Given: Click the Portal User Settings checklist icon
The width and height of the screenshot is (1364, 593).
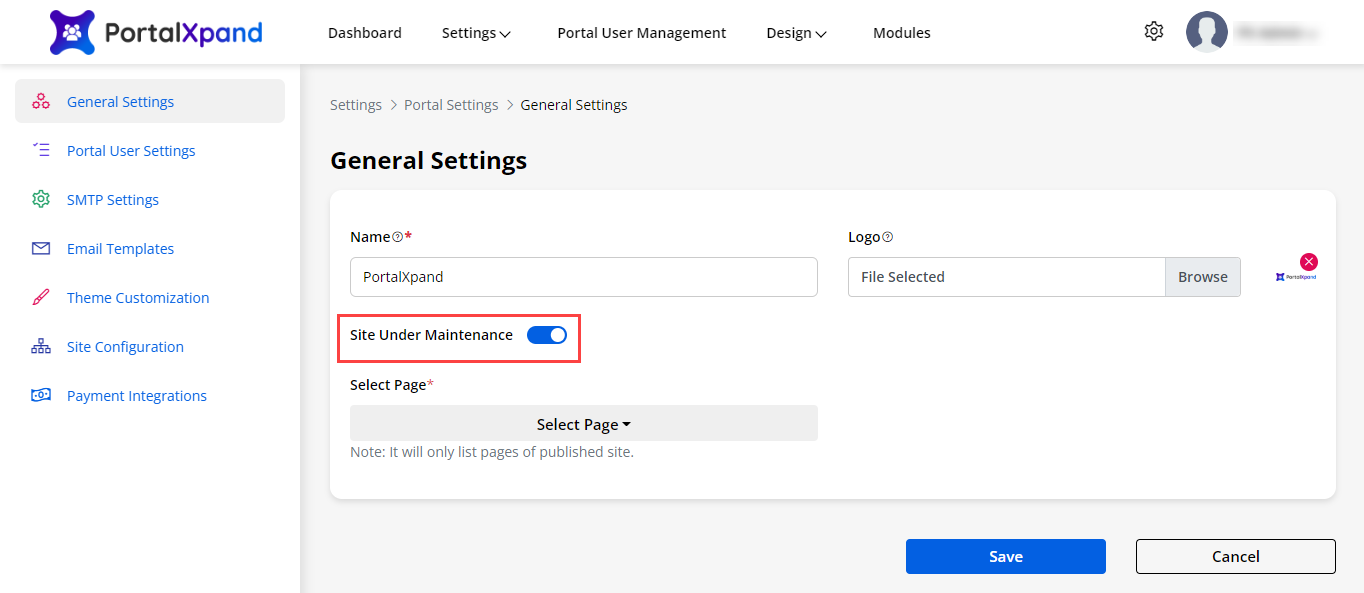Looking at the screenshot, I should 41,151.
